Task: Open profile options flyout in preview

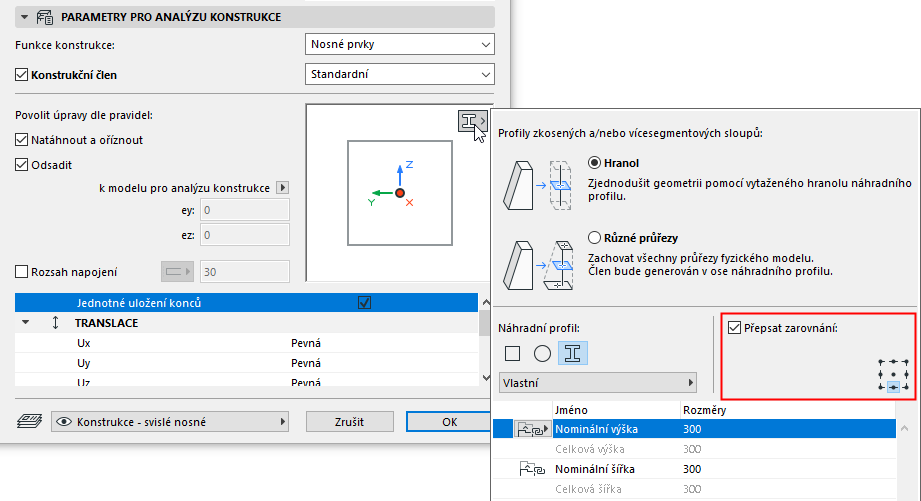Action: point(473,121)
